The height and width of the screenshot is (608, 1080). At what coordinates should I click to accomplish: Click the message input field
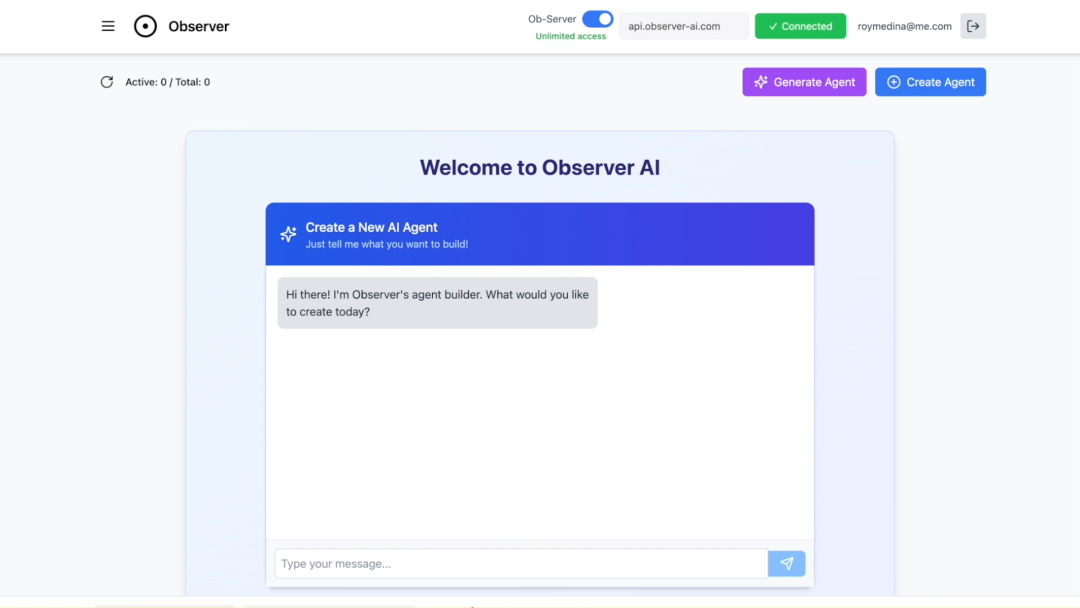(521, 563)
